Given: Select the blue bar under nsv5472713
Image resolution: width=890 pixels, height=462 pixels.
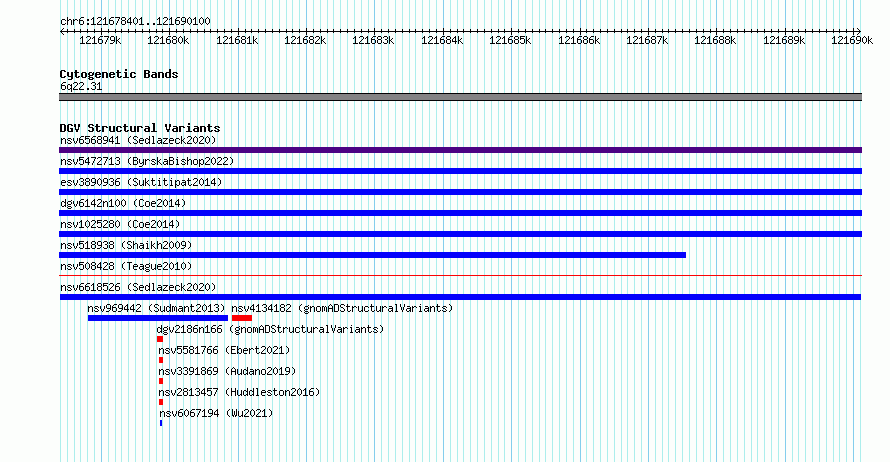Looking at the screenshot, I should click(460, 171).
